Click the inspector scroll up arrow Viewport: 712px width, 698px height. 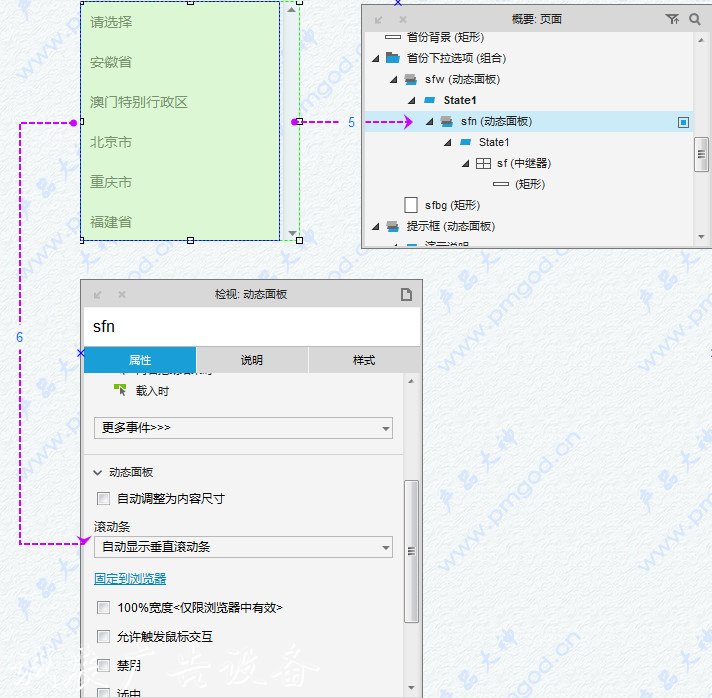pyautogui.click(x=411, y=381)
